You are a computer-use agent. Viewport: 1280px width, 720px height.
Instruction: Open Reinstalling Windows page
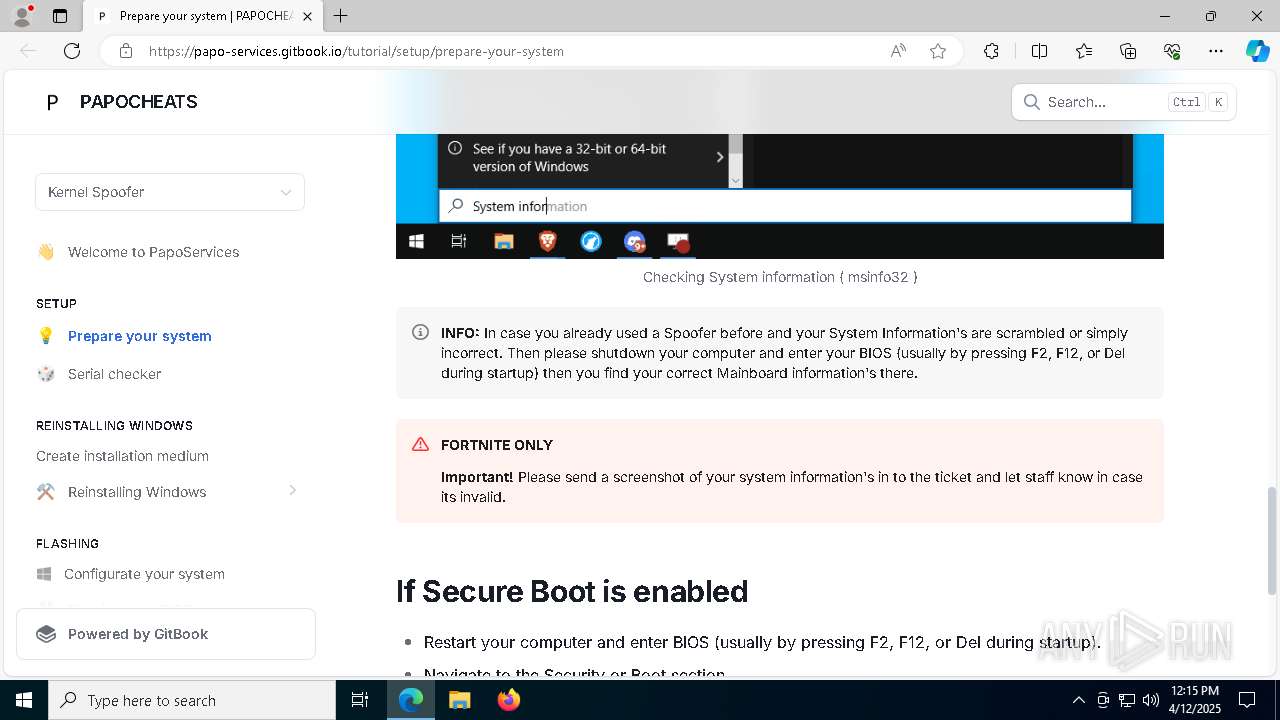tap(137, 492)
